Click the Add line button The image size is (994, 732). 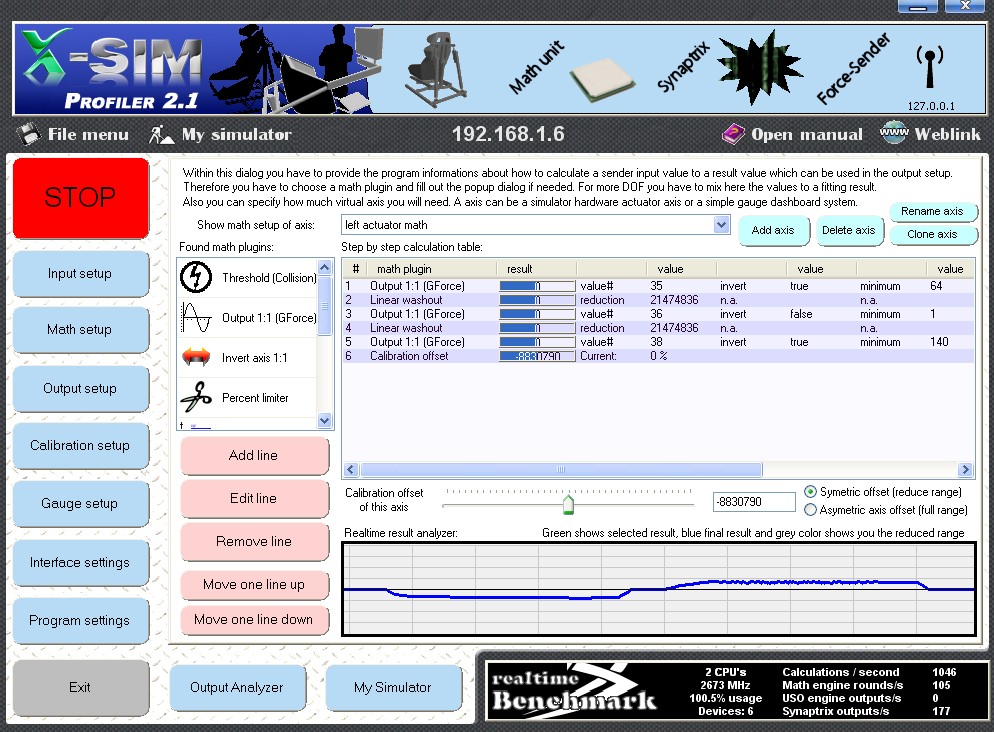(x=254, y=455)
